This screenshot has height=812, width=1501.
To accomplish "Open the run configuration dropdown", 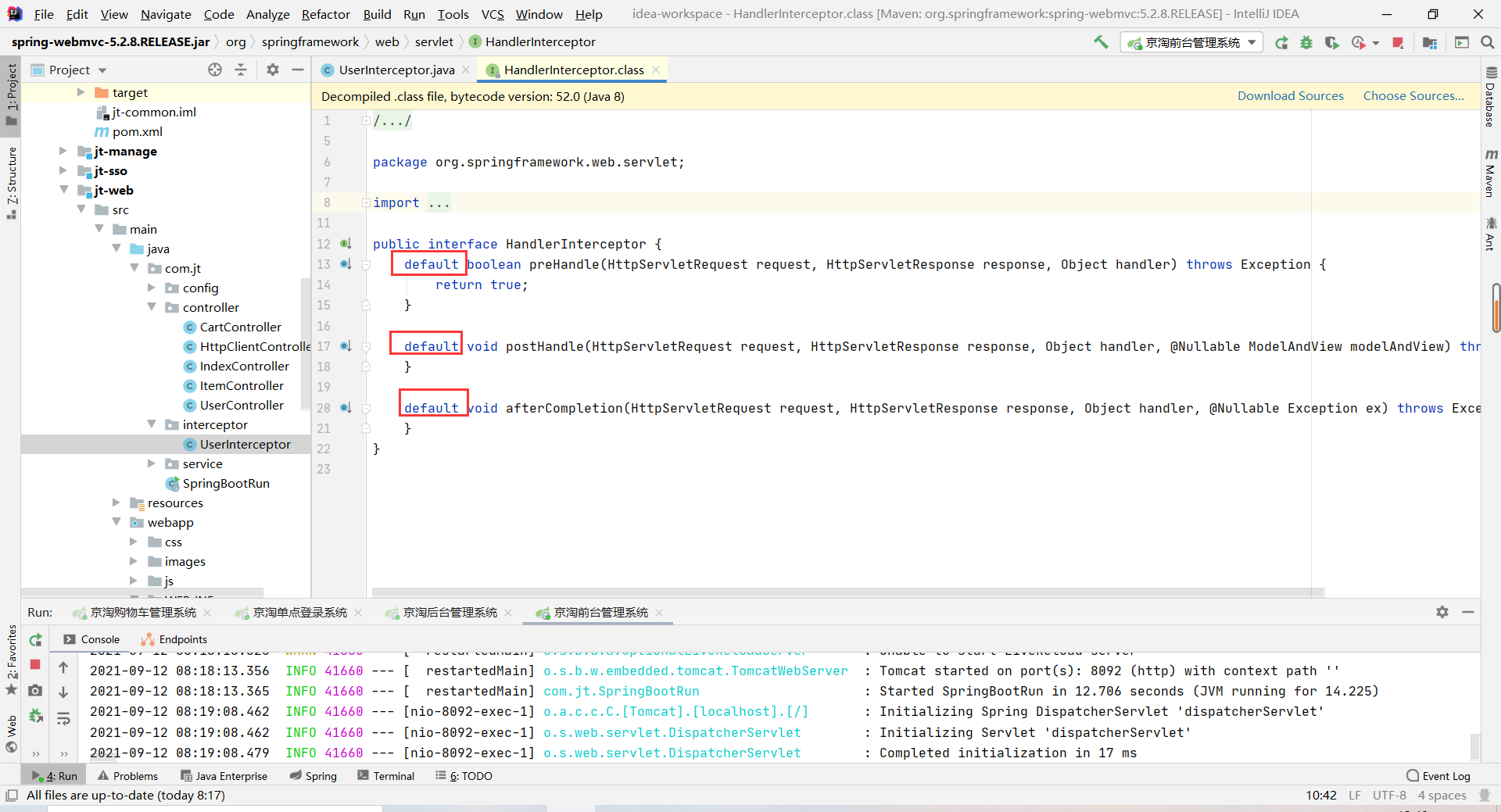I will pyautogui.click(x=1191, y=42).
